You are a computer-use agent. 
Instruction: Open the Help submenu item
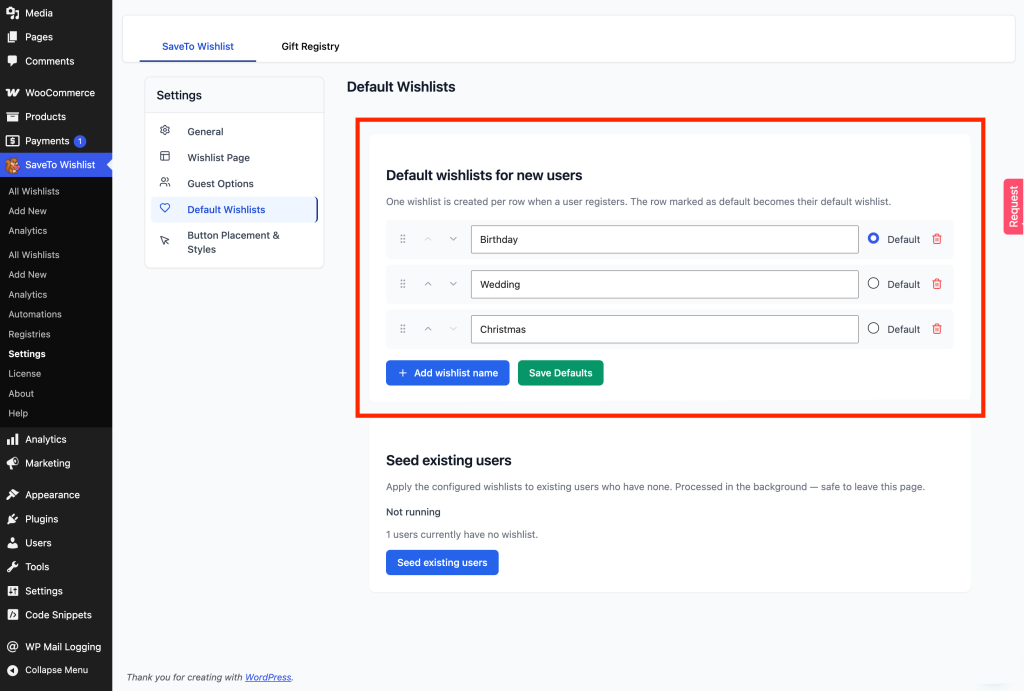[18, 413]
